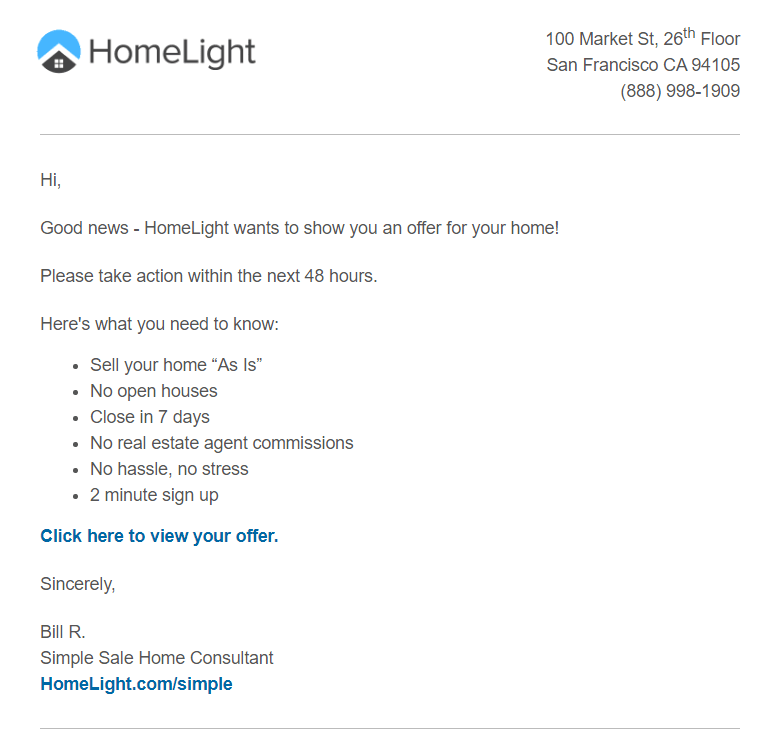Screen dimensions: 778x745
Task: Click the 'No hassle, no stress' bullet
Action: click(169, 469)
